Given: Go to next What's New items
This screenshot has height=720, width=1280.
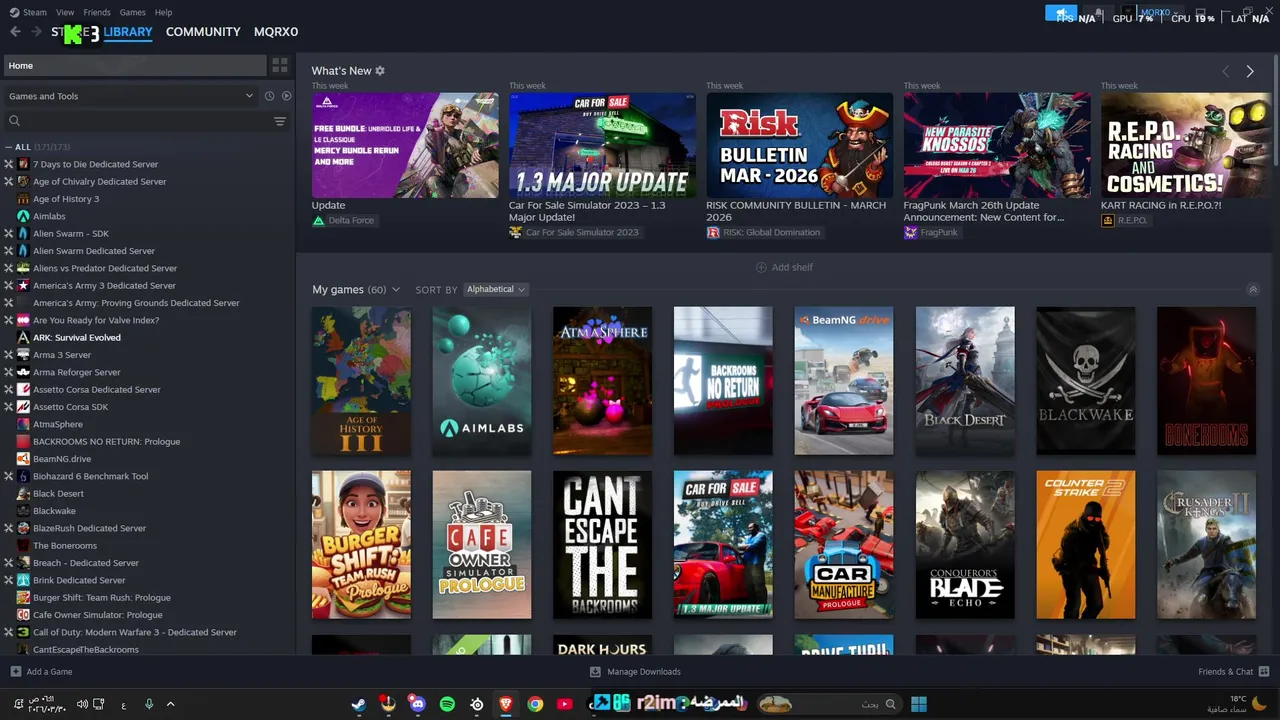Looking at the screenshot, I should pos(1250,71).
